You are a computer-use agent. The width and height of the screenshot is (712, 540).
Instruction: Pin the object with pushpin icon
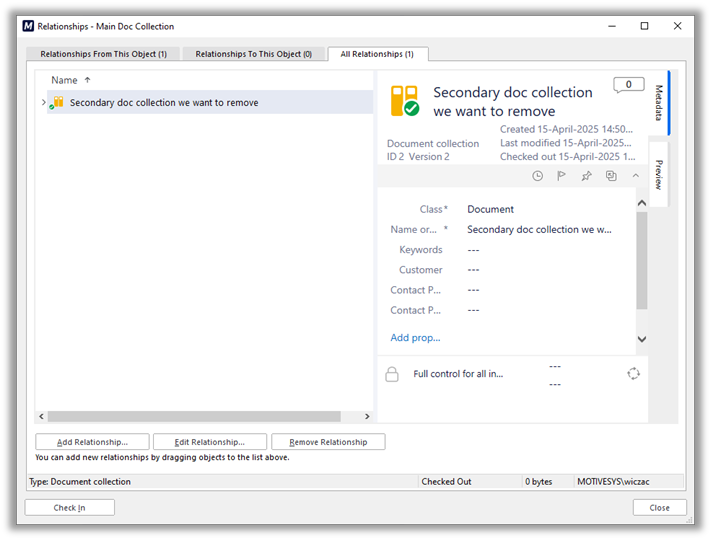click(586, 176)
